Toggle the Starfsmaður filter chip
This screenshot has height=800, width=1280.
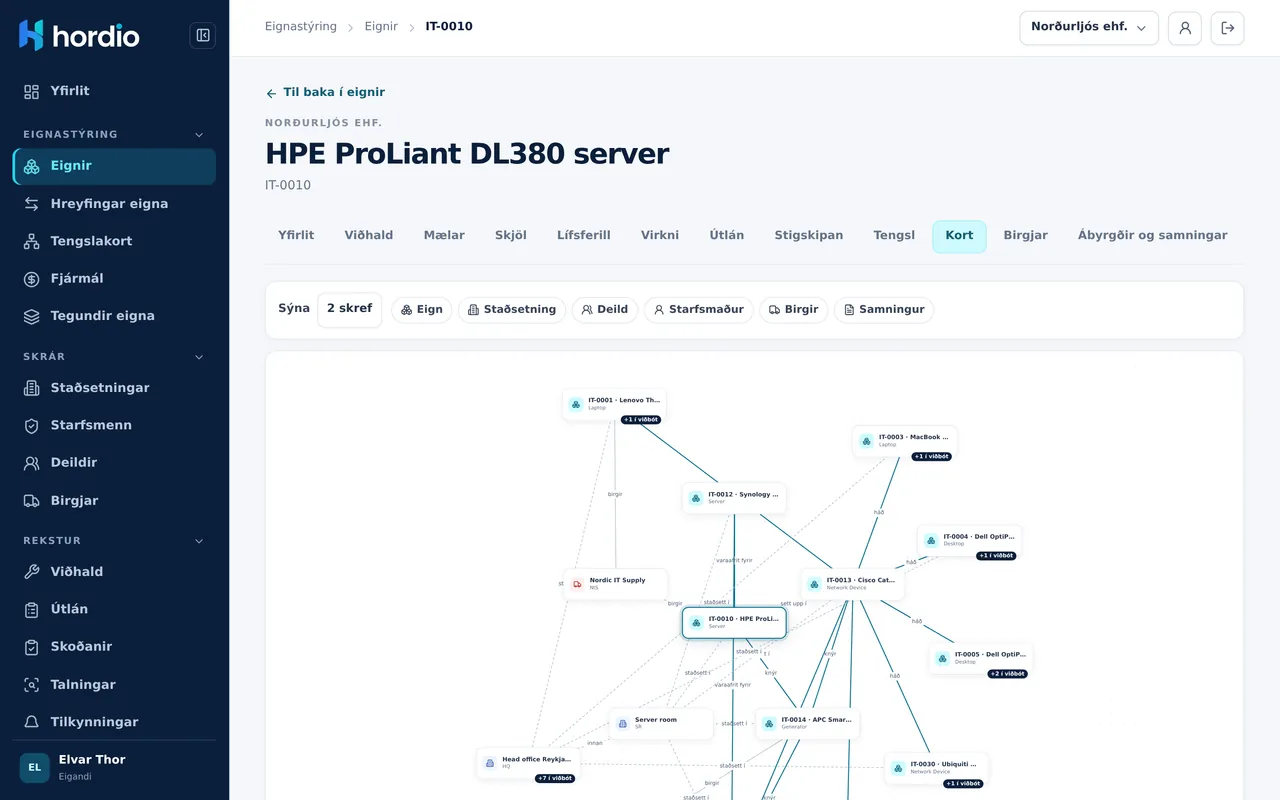699,310
